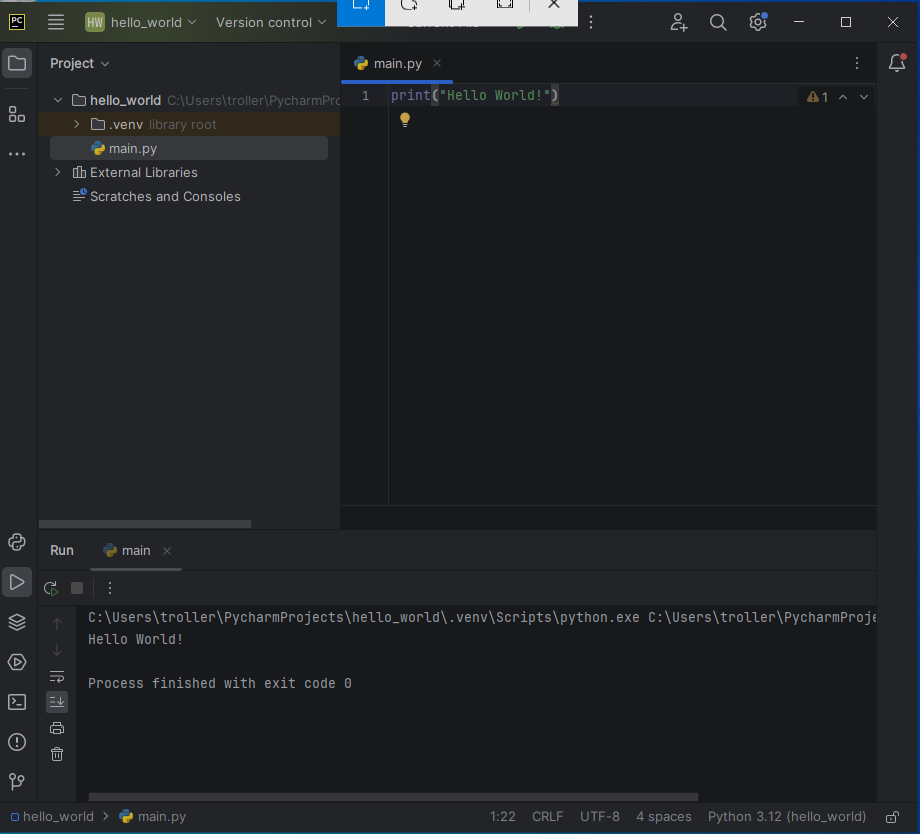Expand the External Libraries node
Image resolution: width=920 pixels, height=834 pixels.
[x=58, y=172]
